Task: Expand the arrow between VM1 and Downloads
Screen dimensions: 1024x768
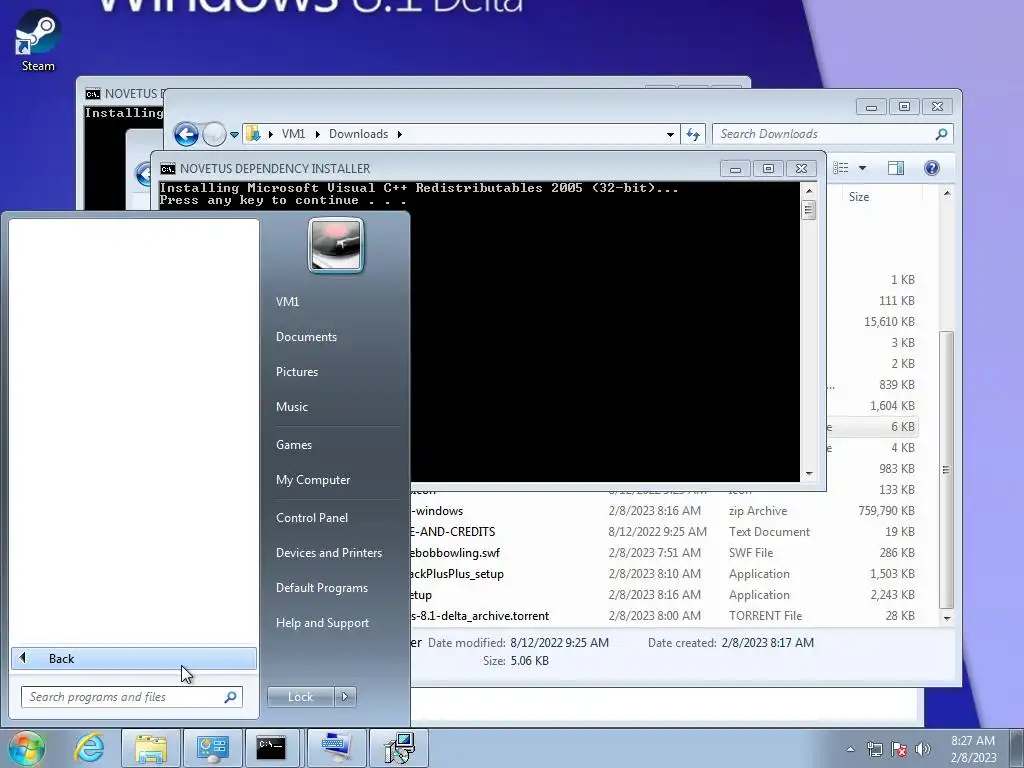Action: coord(317,135)
